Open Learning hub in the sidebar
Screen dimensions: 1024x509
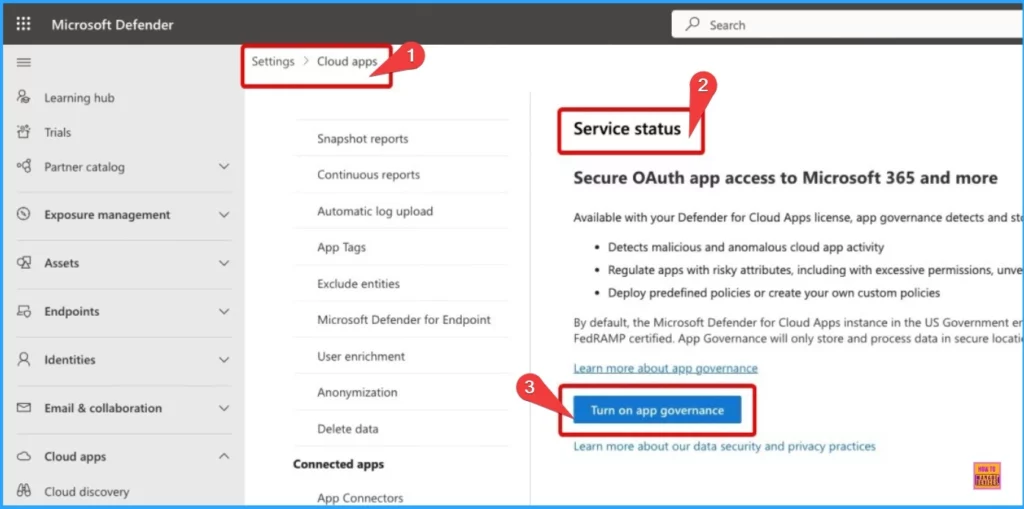(79, 98)
